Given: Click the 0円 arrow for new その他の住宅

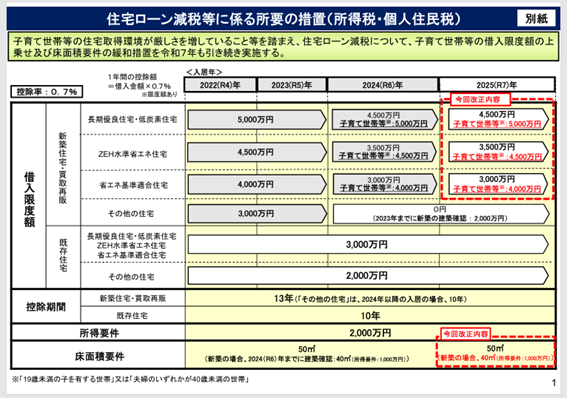Looking at the screenshot, I should 441,214.
